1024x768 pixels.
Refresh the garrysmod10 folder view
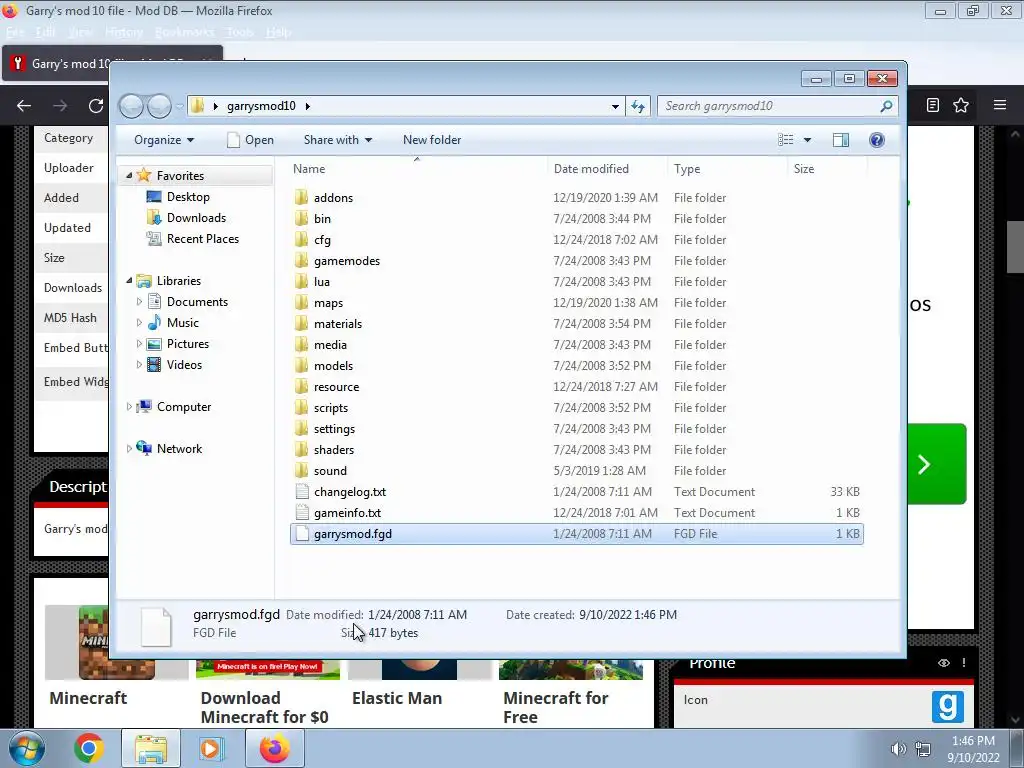tap(638, 106)
